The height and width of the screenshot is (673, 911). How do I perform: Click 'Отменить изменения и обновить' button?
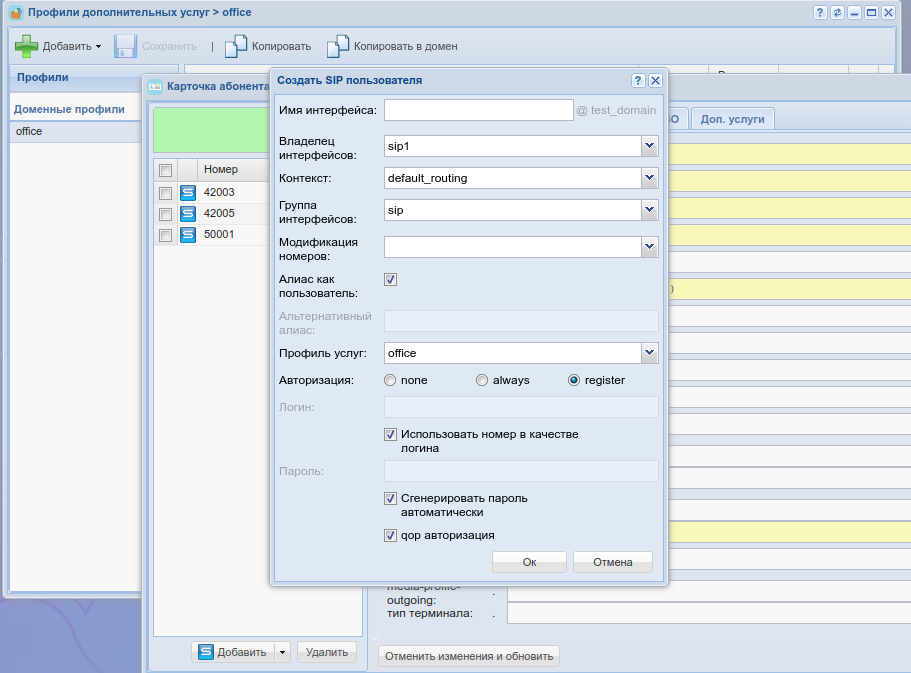pos(469,656)
